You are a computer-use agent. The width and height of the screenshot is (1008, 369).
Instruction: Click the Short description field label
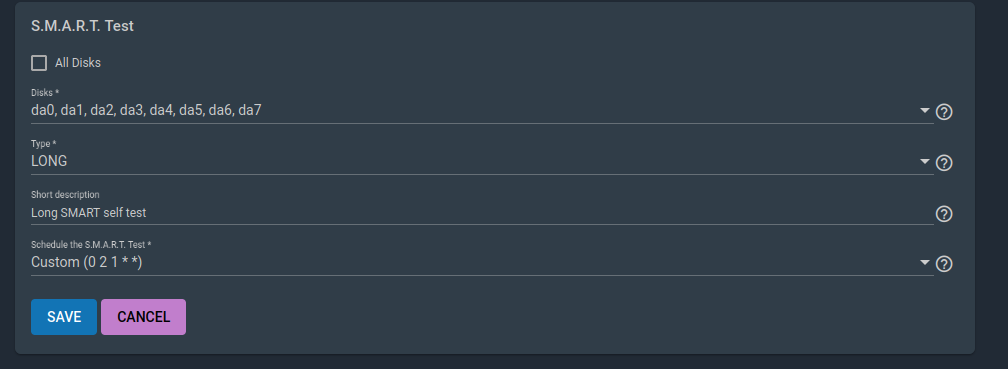coord(65,195)
